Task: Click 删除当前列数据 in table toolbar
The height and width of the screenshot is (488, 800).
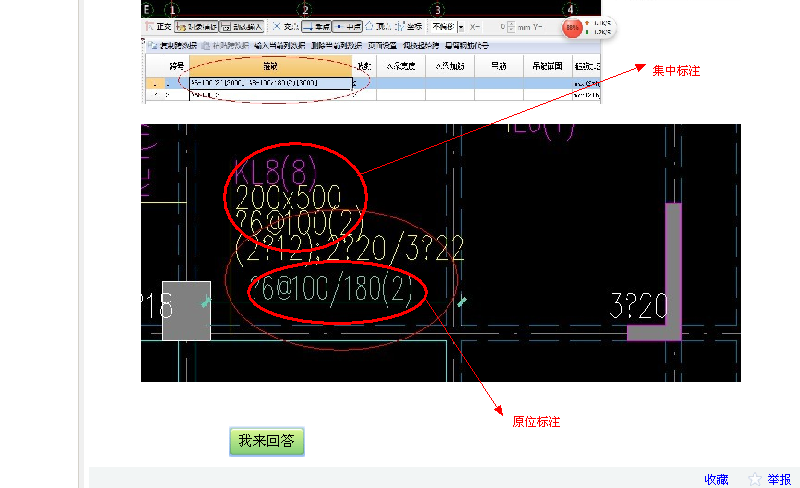Action: coord(337,45)
